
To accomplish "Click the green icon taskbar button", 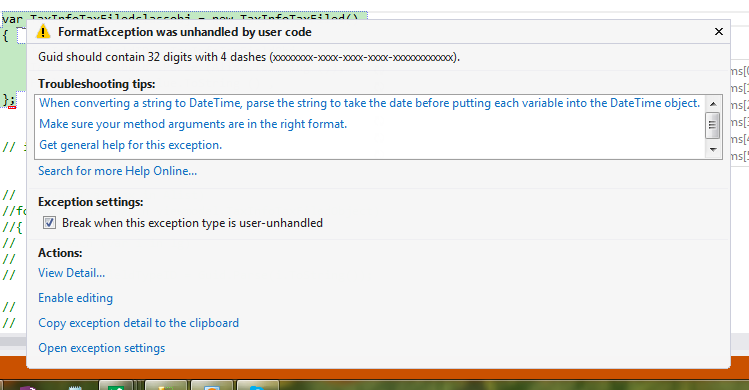I will coord(116,386).
